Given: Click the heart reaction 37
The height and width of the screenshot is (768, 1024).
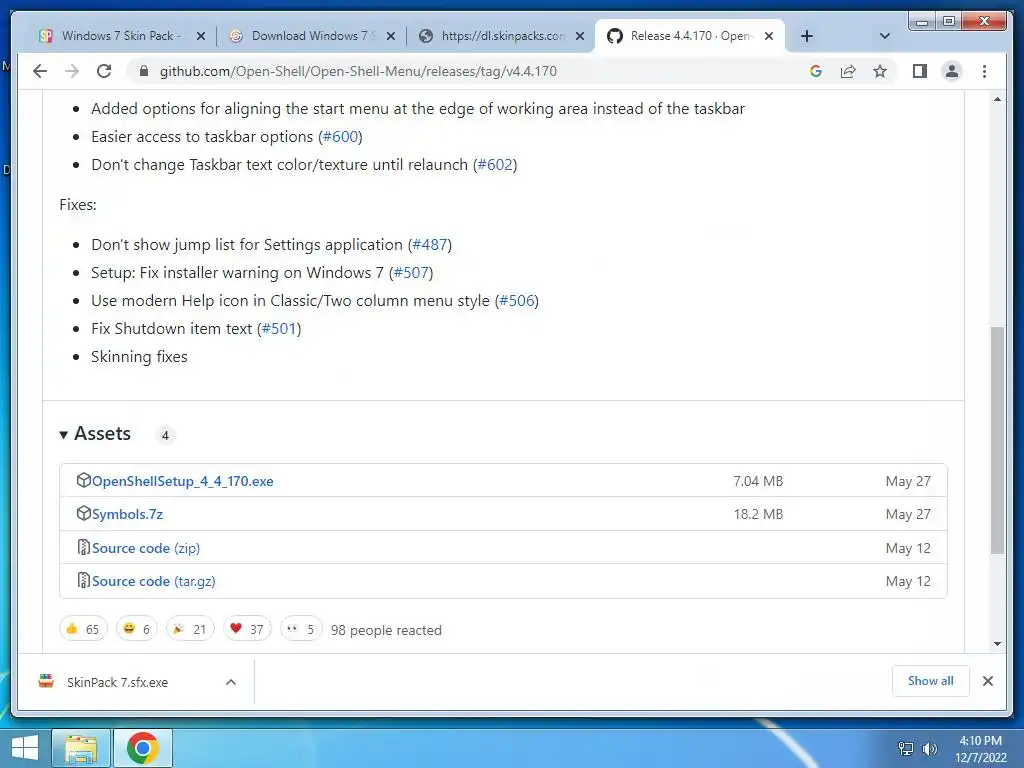Looking at the screenshot, I should tap(247, 629).
